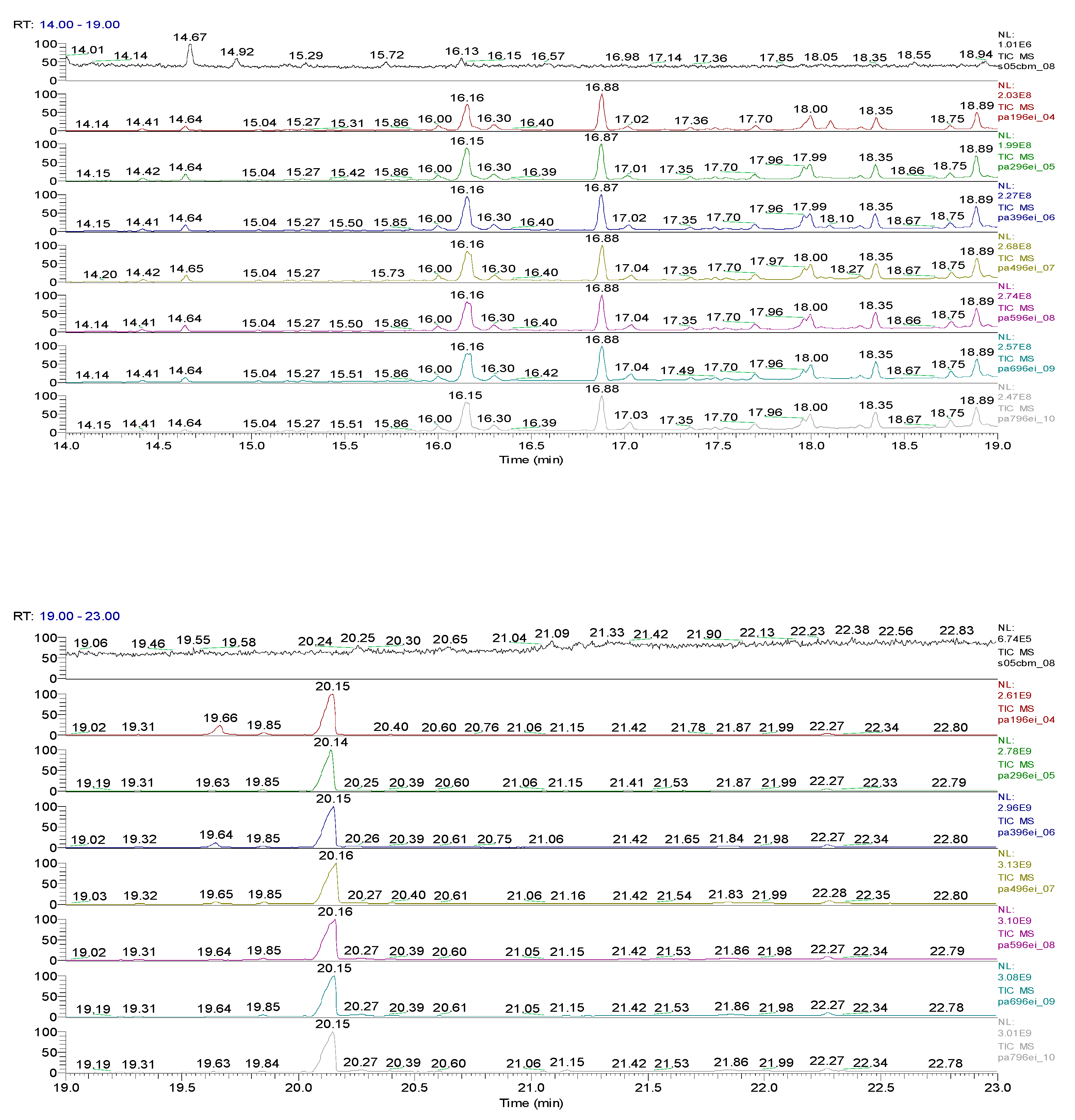Select the 22.38 peak label

pos(852,630)
